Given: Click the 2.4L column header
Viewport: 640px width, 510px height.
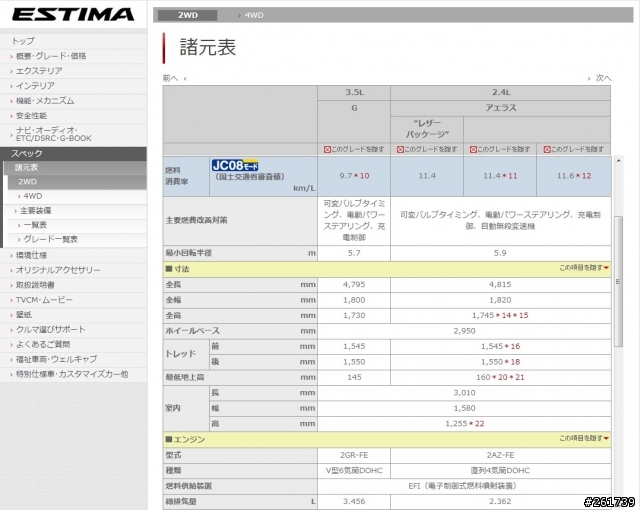Looking at the screenshot, I should pyautogui.click(x=500, y=93).
